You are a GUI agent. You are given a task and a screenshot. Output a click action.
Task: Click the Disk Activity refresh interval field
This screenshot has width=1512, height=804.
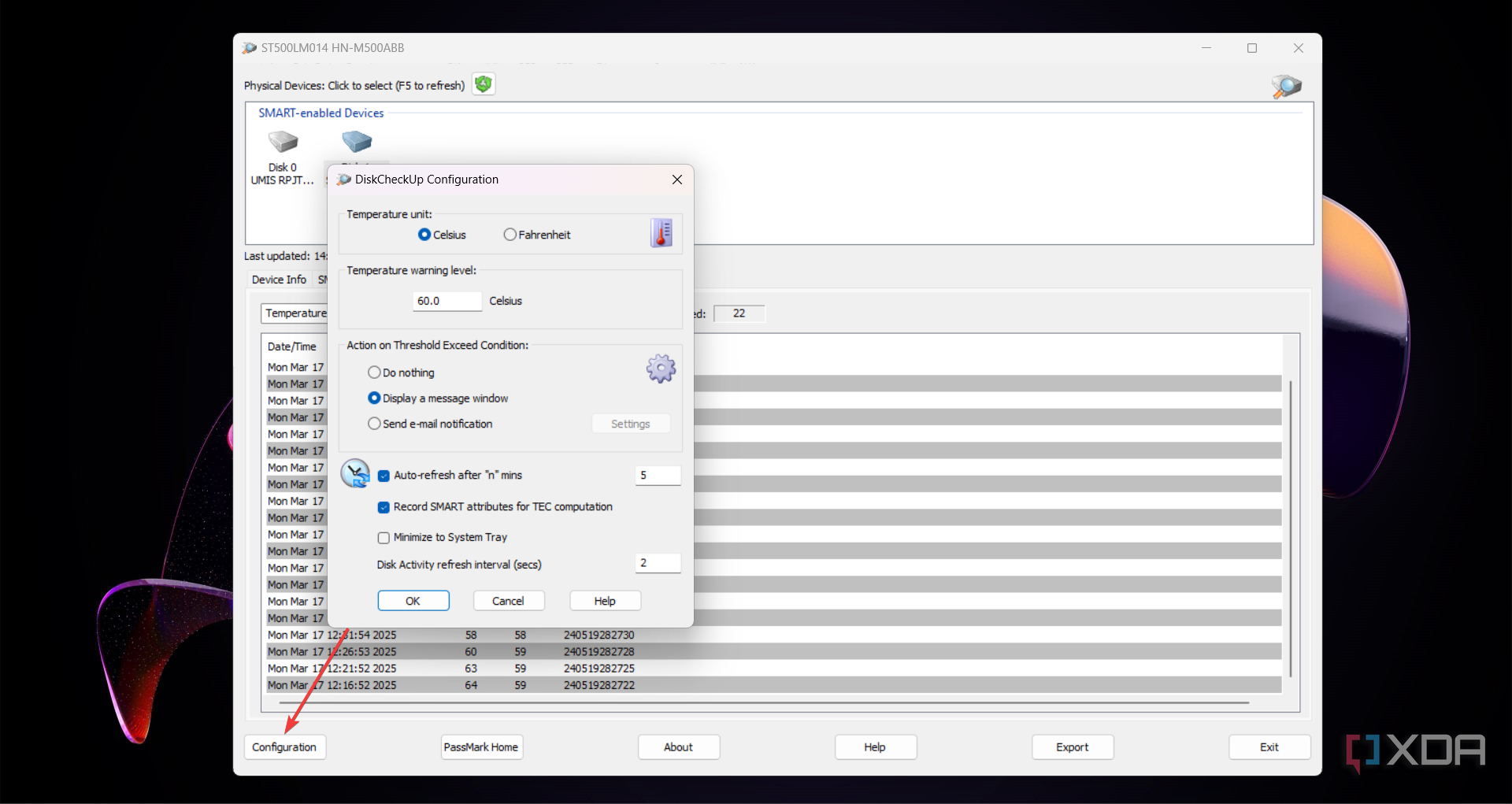pos(658,563)
